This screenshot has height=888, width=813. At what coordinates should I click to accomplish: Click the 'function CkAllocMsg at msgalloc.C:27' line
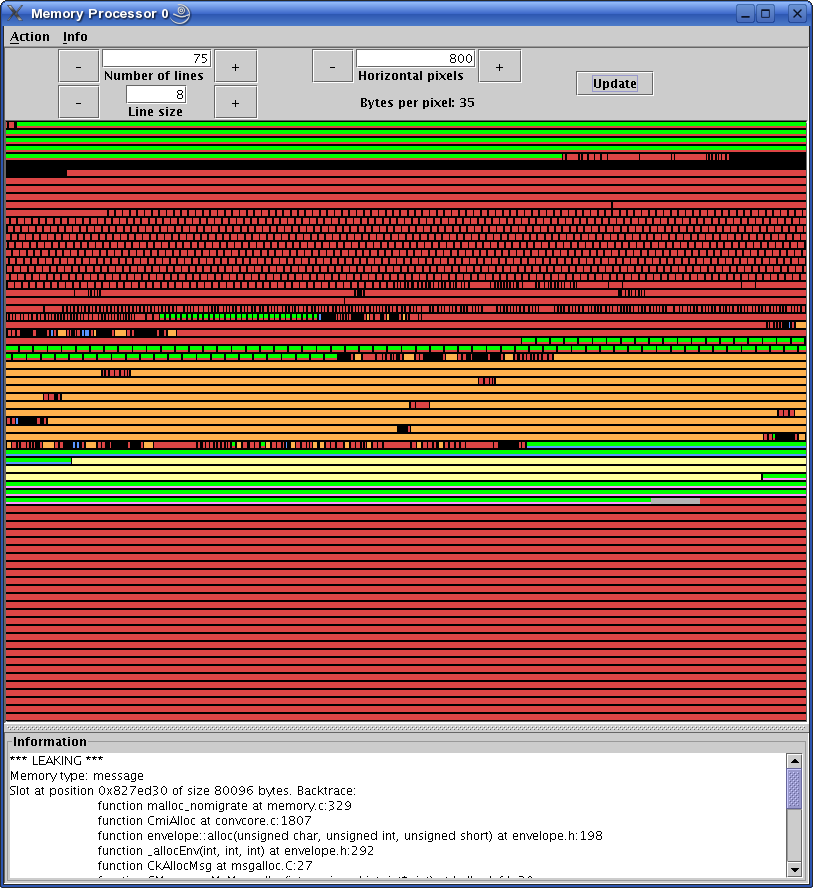[x=205, y=866]
